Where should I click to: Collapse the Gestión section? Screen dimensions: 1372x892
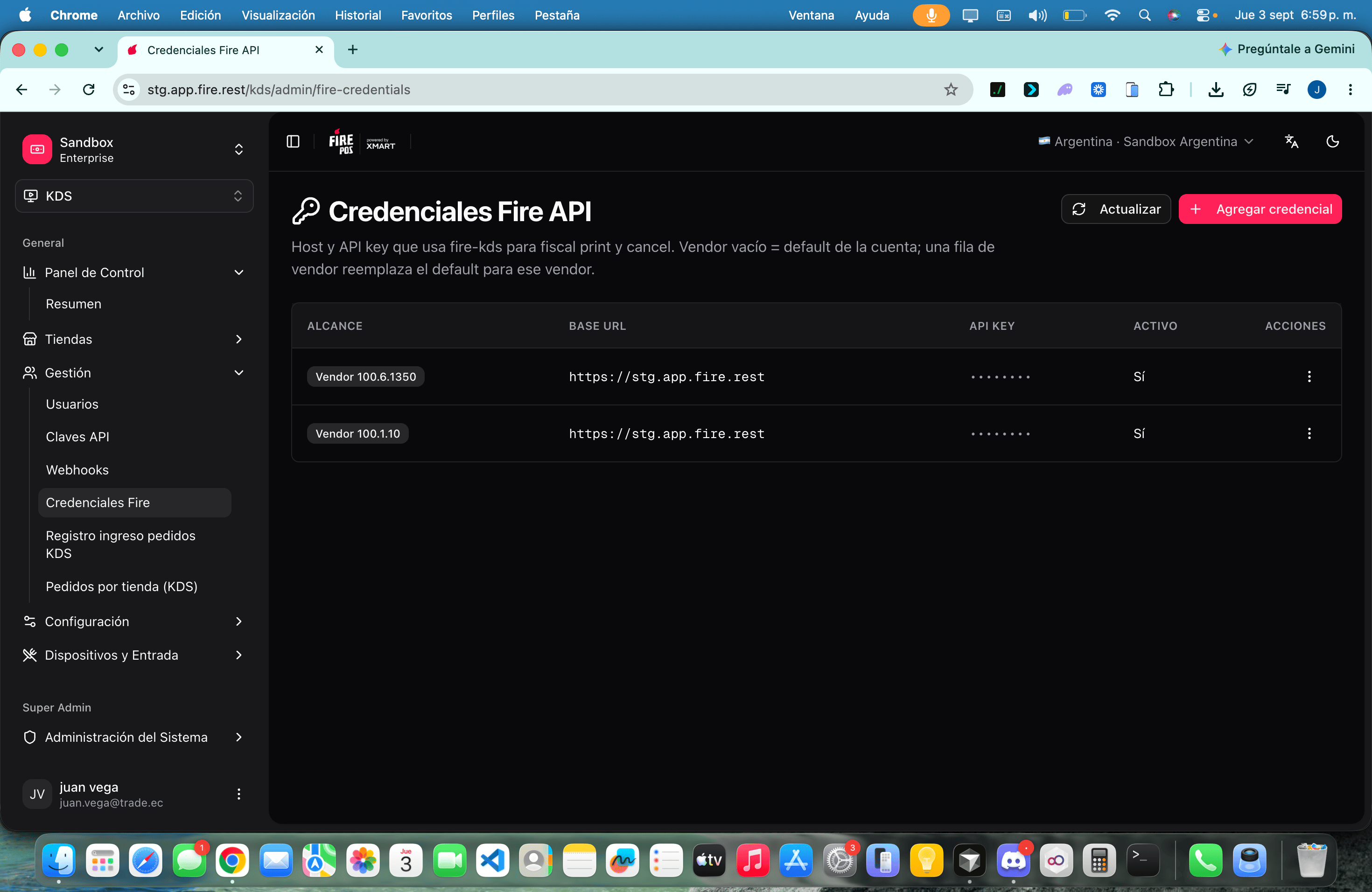(x=134, y=373)
